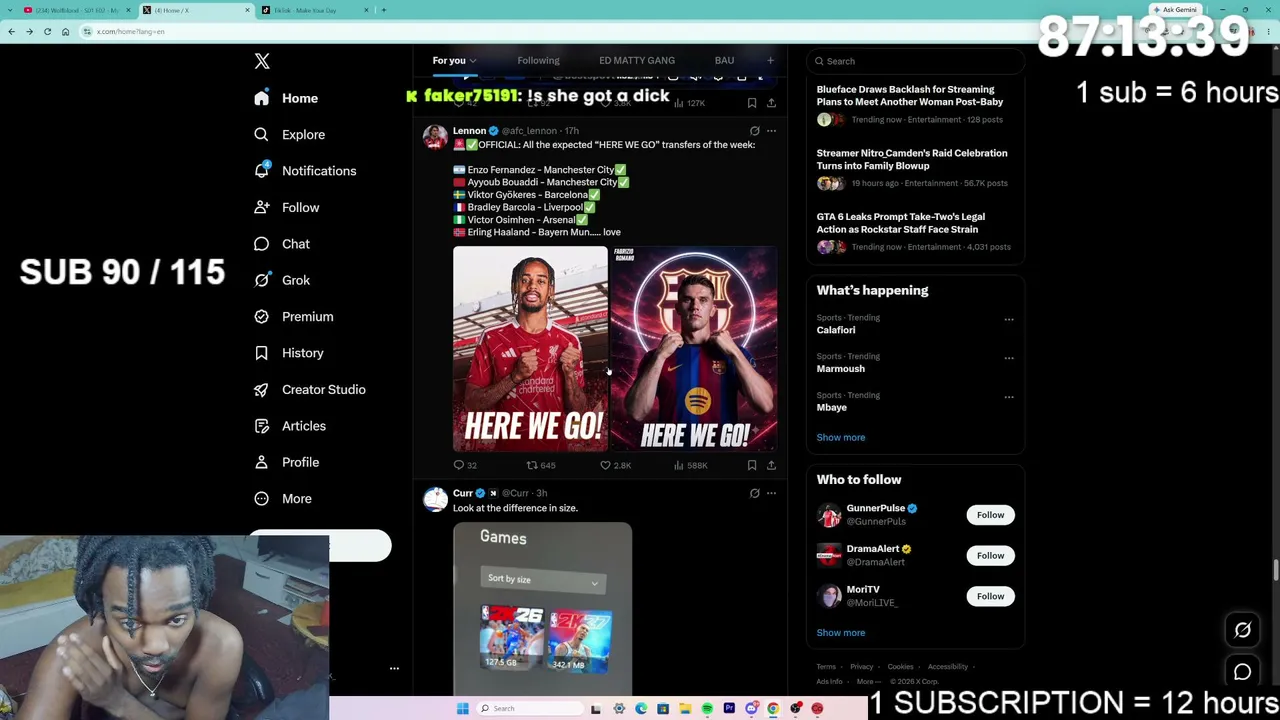Reload the X page

click(47, 31)
